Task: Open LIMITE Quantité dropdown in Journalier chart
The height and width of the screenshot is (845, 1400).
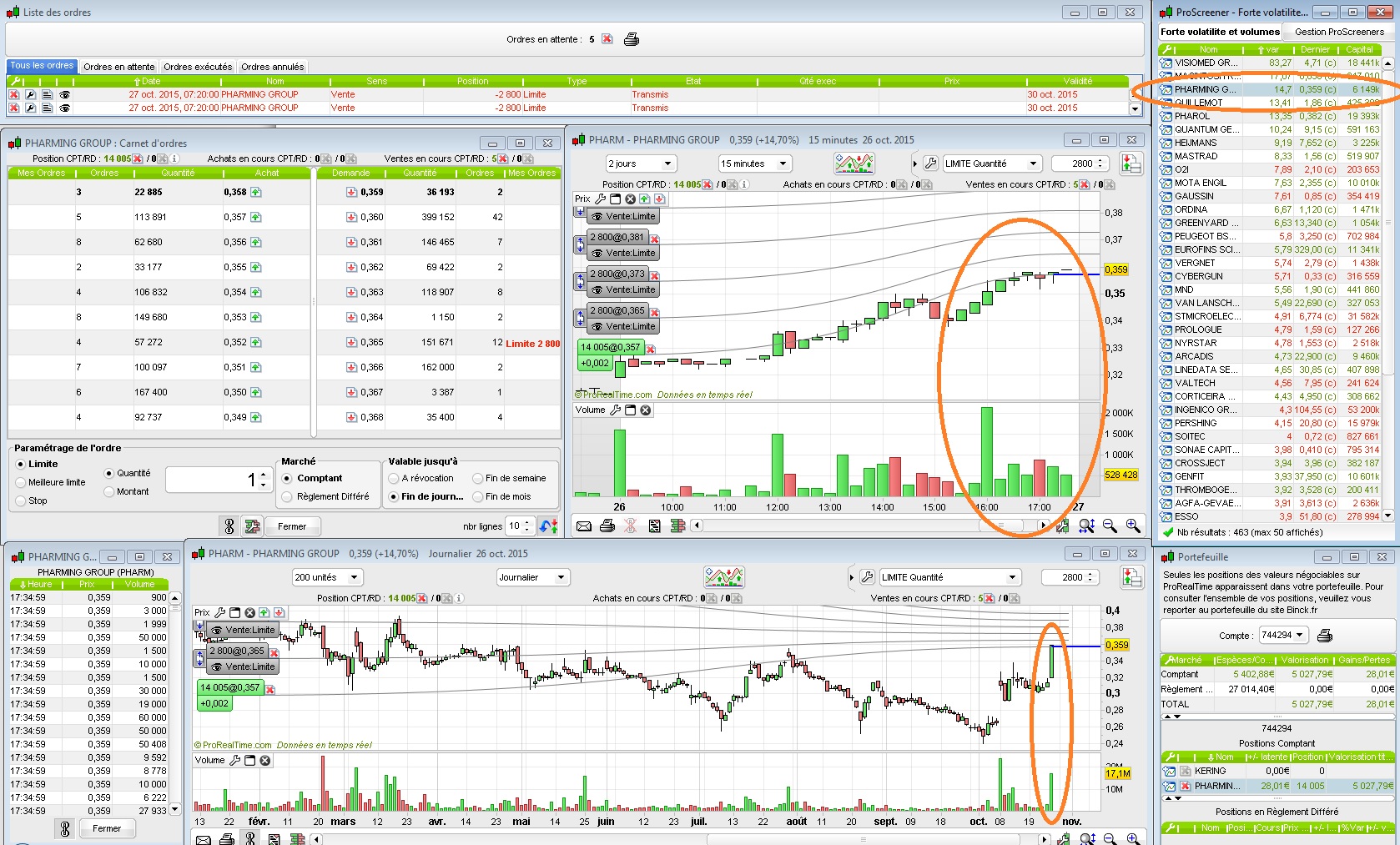Action: click(x=949, y=577)
